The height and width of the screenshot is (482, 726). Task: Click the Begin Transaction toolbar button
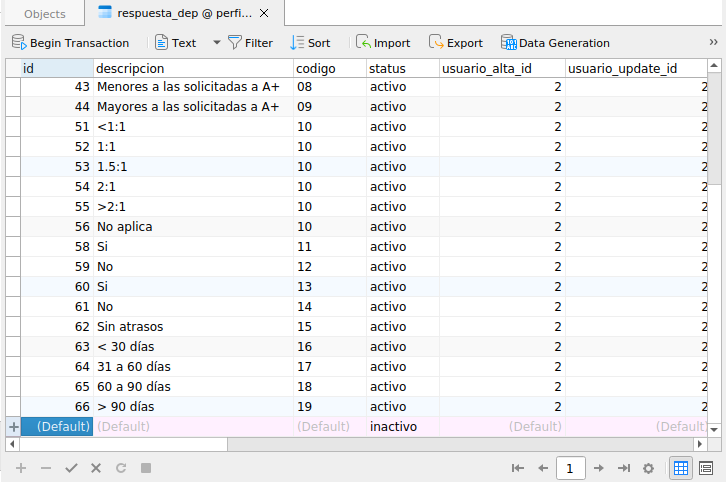(x=70, y=43)
